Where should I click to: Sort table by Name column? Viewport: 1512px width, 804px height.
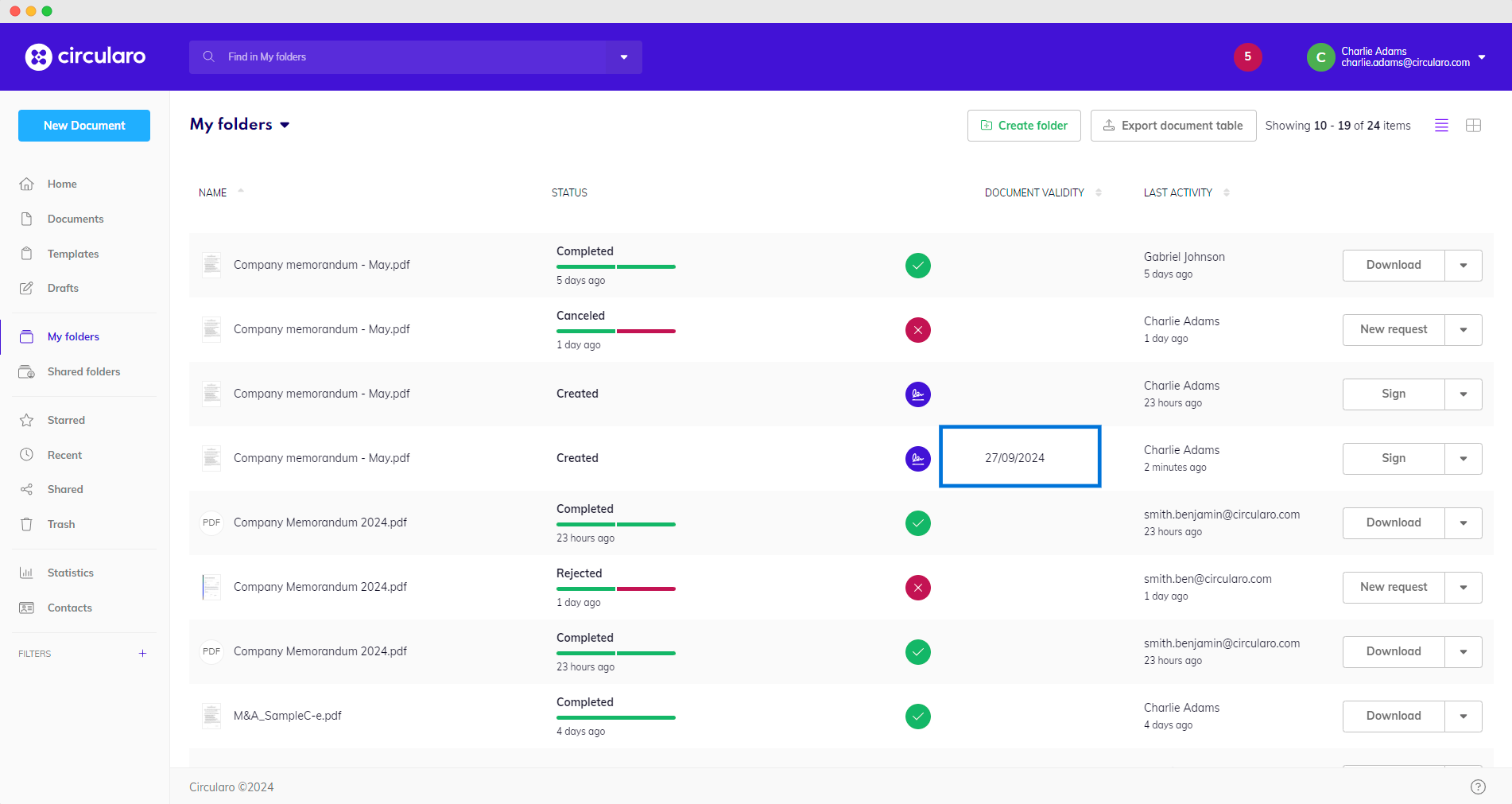pos(213,192)
